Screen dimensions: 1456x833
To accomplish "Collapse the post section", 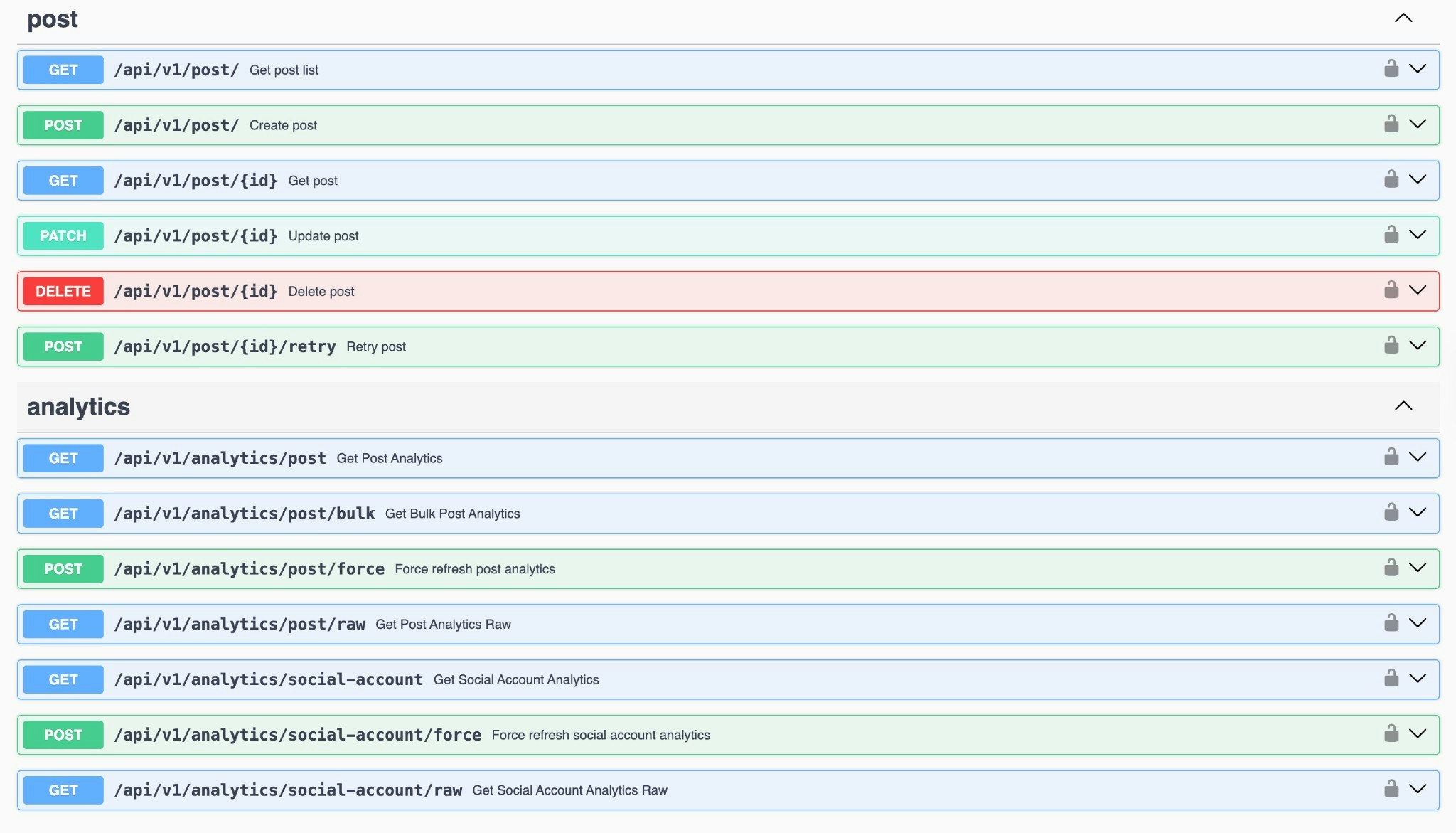I will pyautogui.click(x=1404, y=18).
